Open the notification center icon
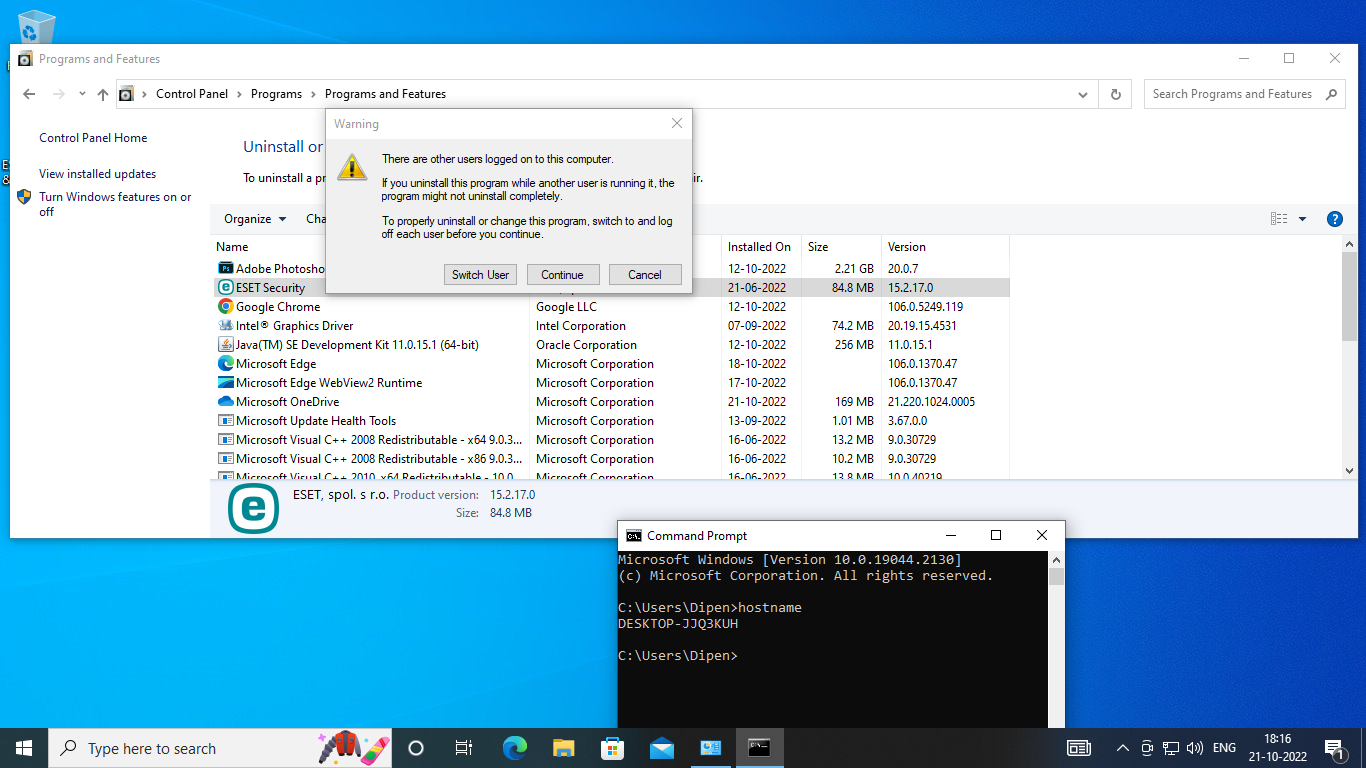Image resolution: width=1366 pixels, height=768 pixels. [1334, 748]
